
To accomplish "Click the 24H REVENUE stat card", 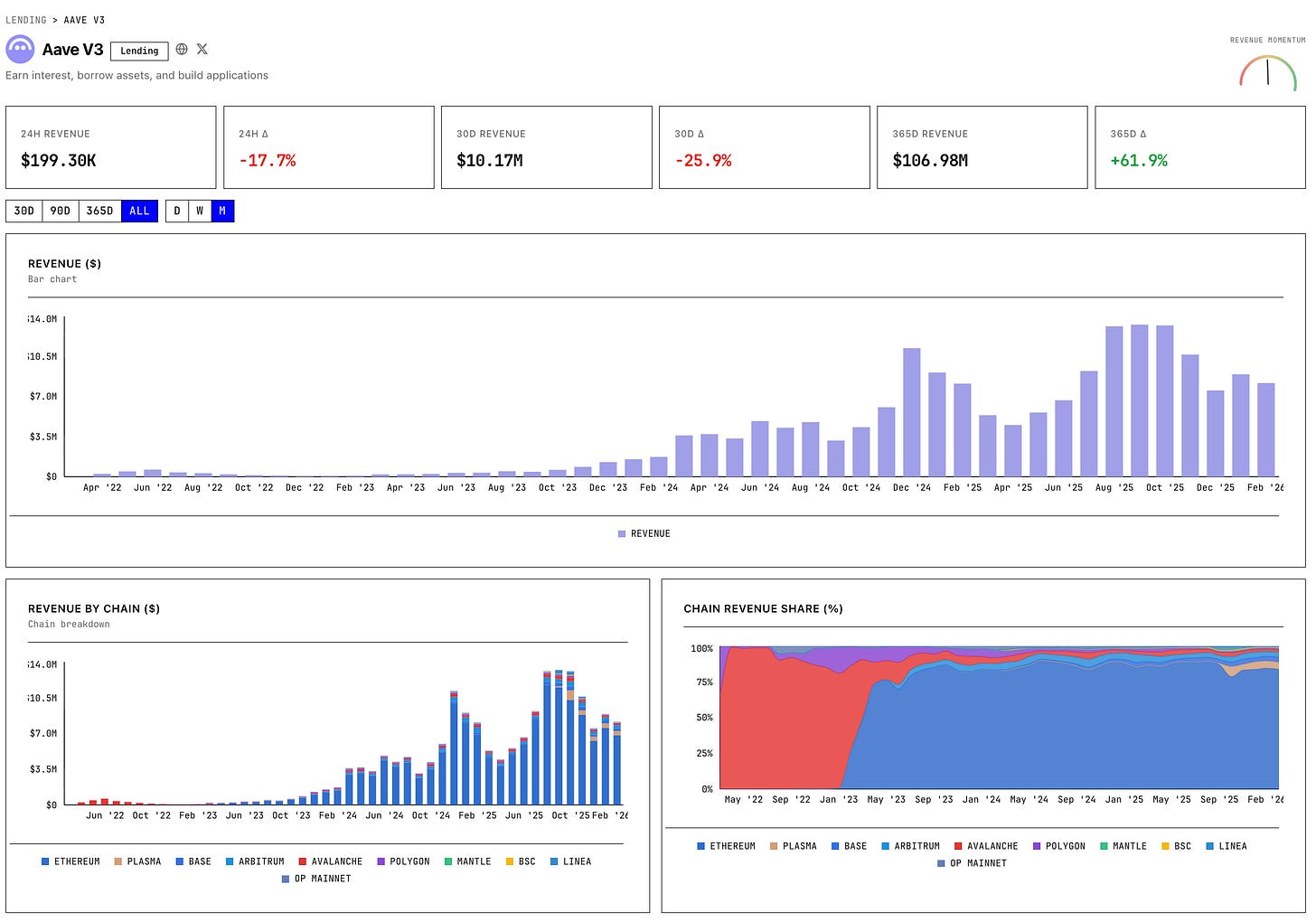I will (x=110, y=147).
